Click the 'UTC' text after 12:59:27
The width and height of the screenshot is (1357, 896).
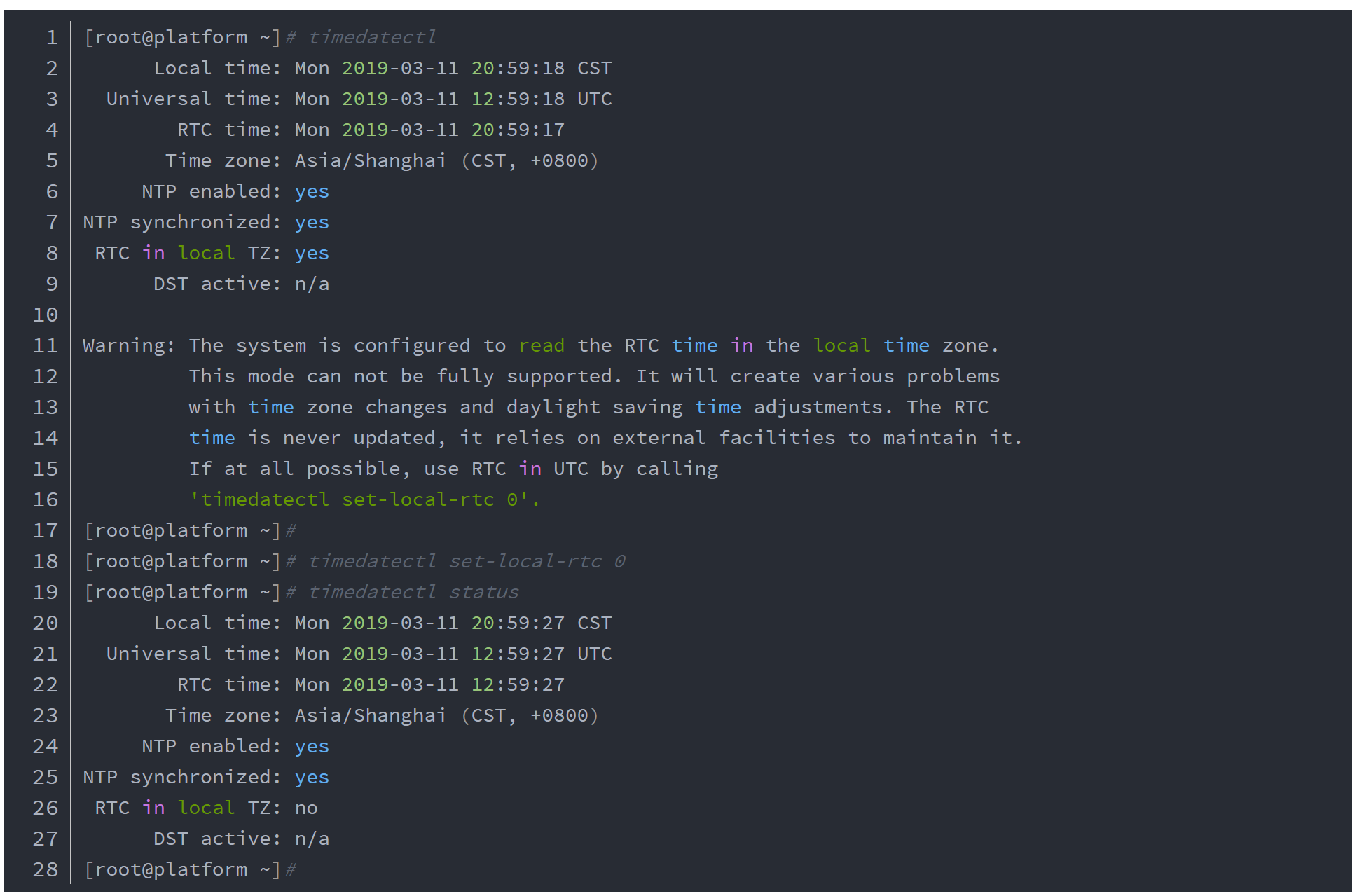pos(594,654)
